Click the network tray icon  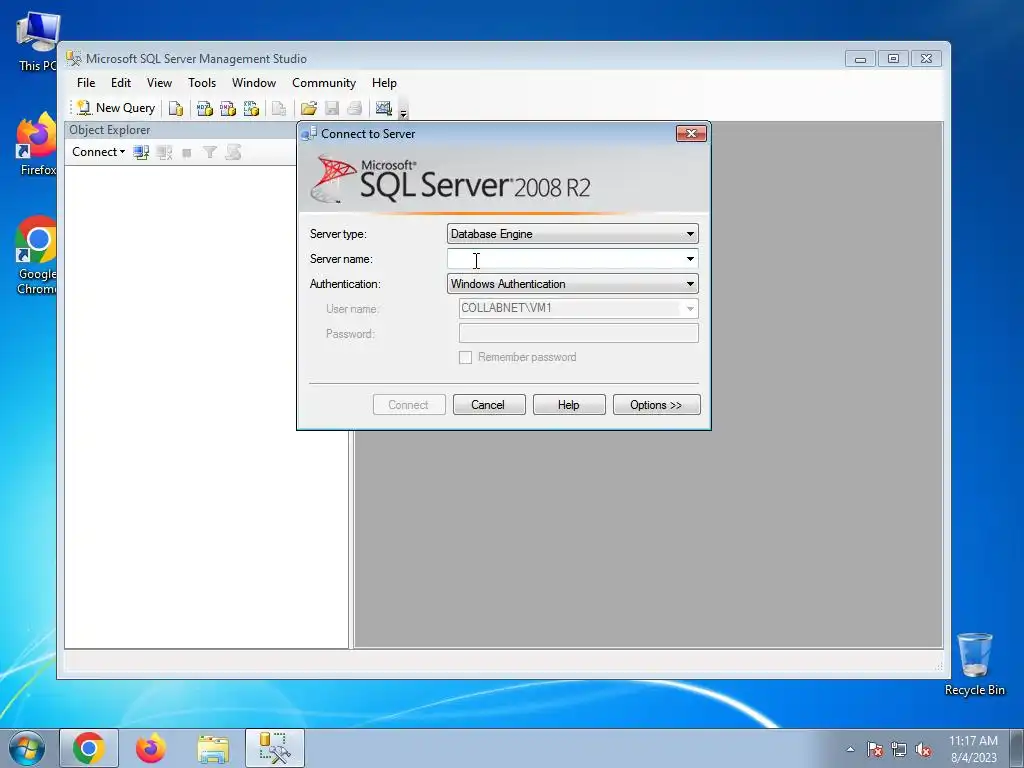tap(899, 750)
